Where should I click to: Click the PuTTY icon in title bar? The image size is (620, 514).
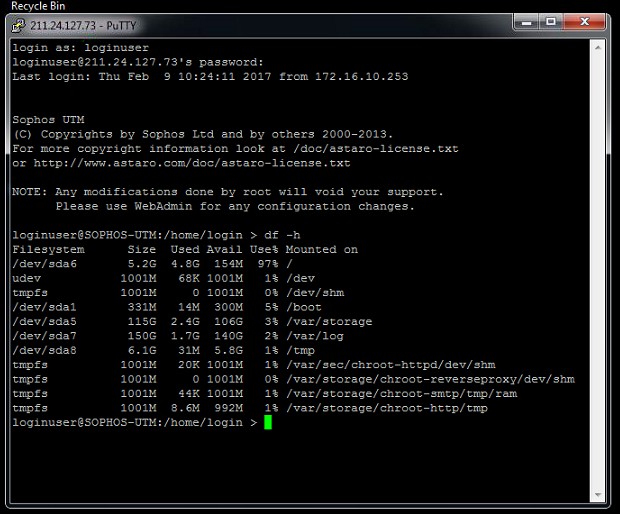pyautogui.click(x=18, y=26)
